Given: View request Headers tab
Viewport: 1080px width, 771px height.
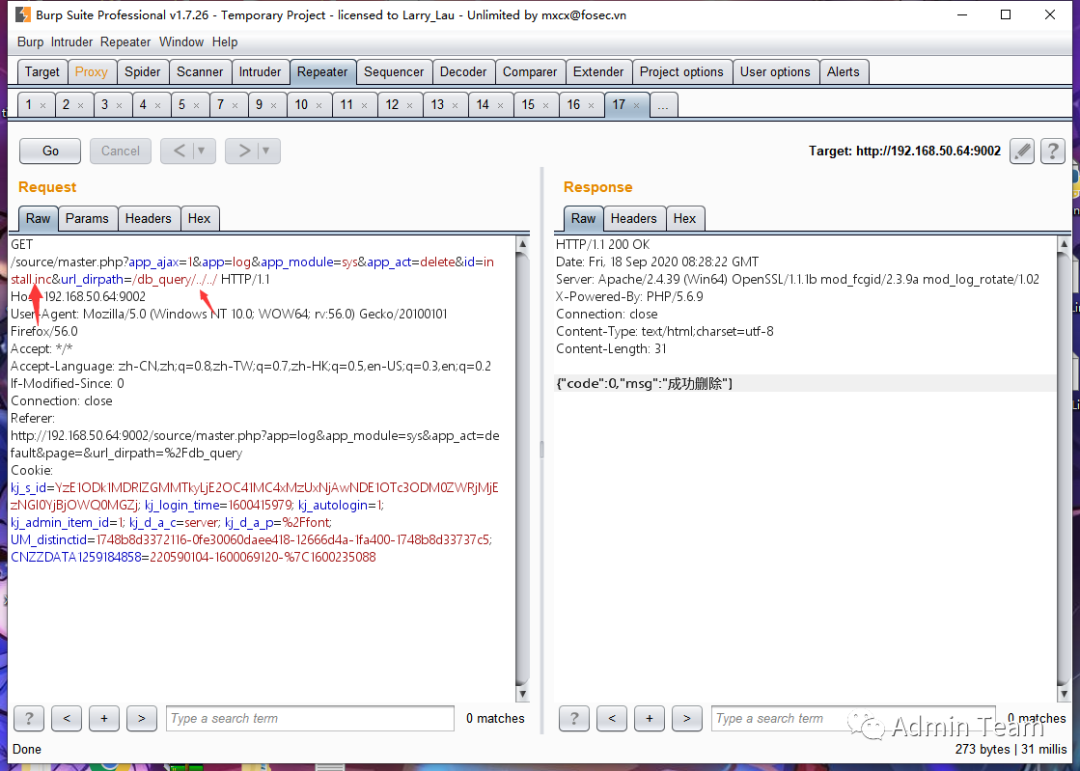Looking at the screenshot, I should pyautogui.click(x=148, y=218).
